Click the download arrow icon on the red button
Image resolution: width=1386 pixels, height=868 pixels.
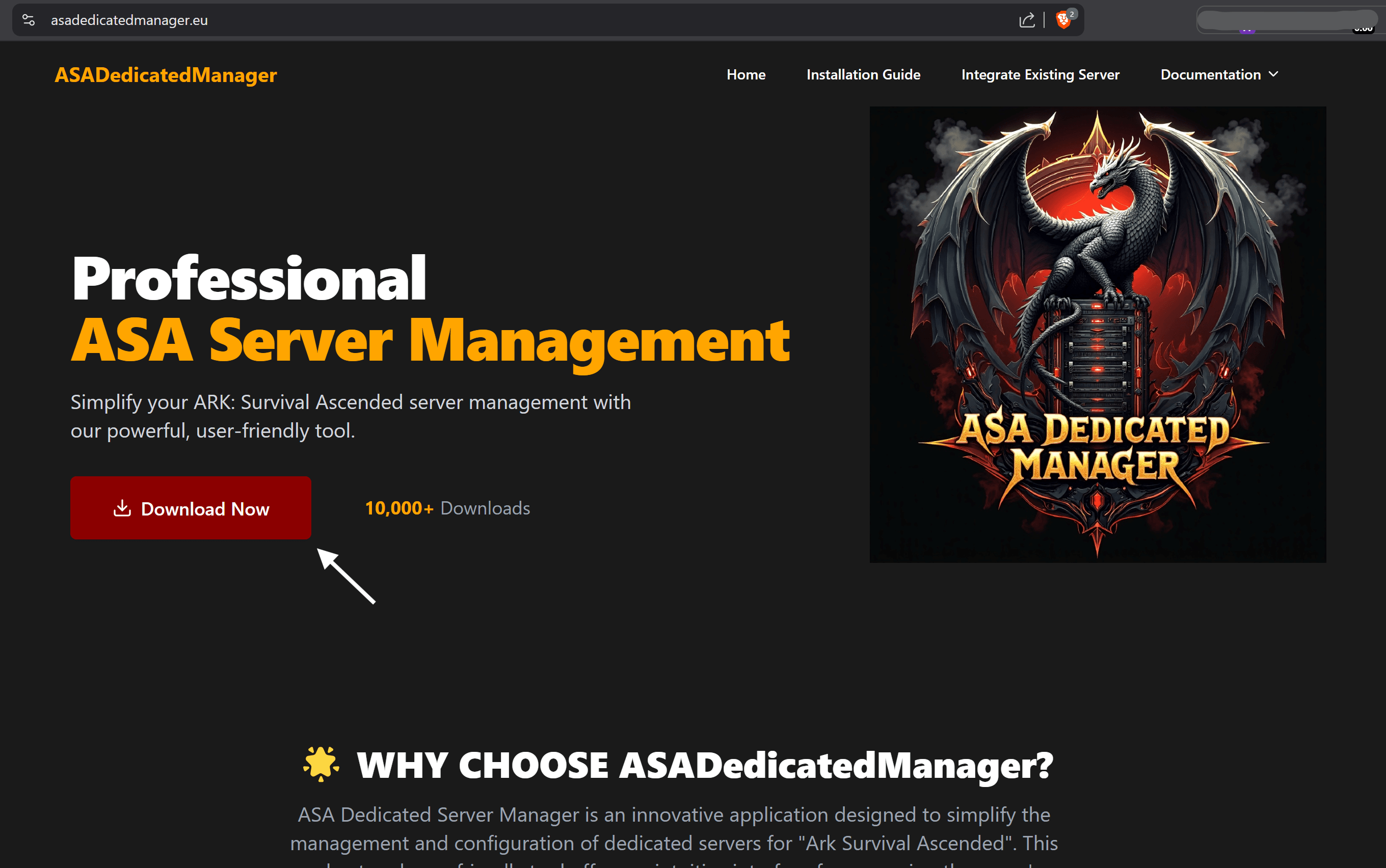coord(122,508)
